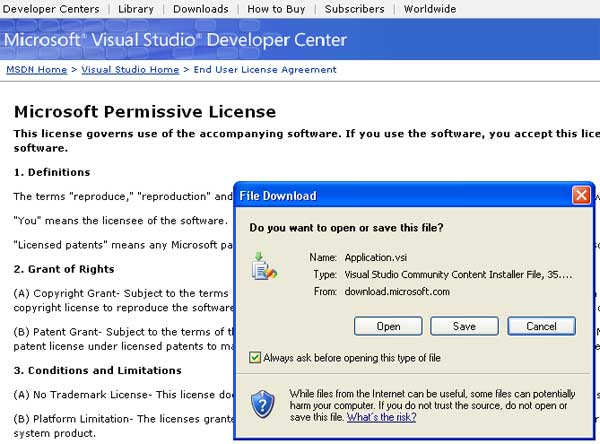Click the download.microsoft.com source text
This screenshot has width=600, height=444.
point(397,292)
